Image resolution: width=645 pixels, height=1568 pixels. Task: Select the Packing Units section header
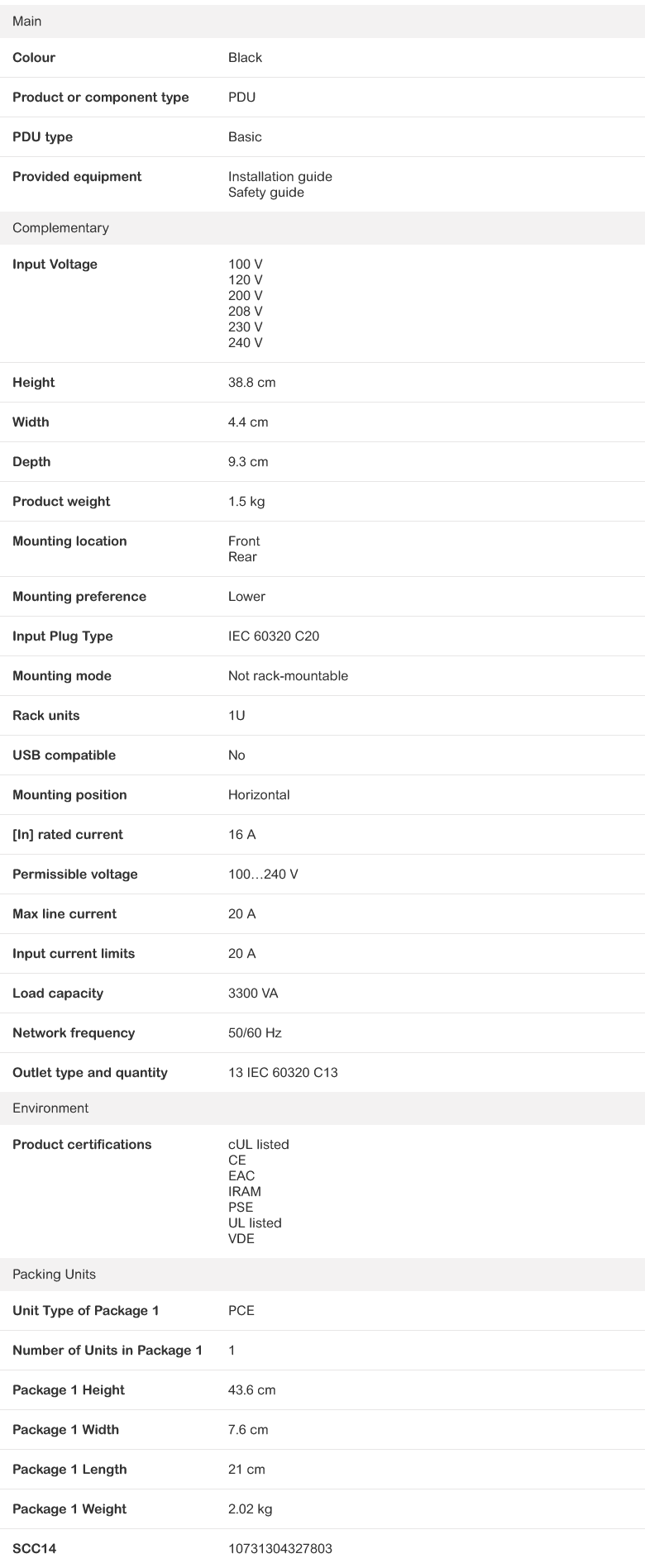click(x=322, y=1275)
